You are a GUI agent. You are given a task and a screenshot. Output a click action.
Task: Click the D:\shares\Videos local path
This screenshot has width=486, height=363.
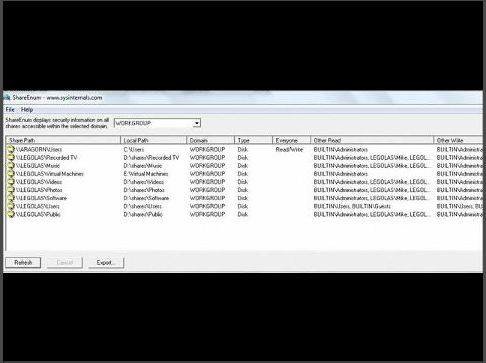point(144,182)
